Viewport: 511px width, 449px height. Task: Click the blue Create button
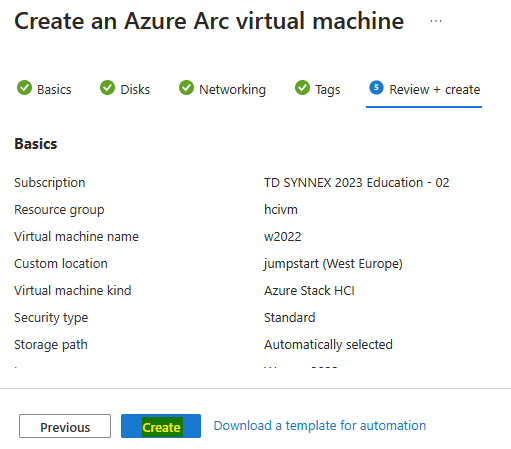point(161,426)
